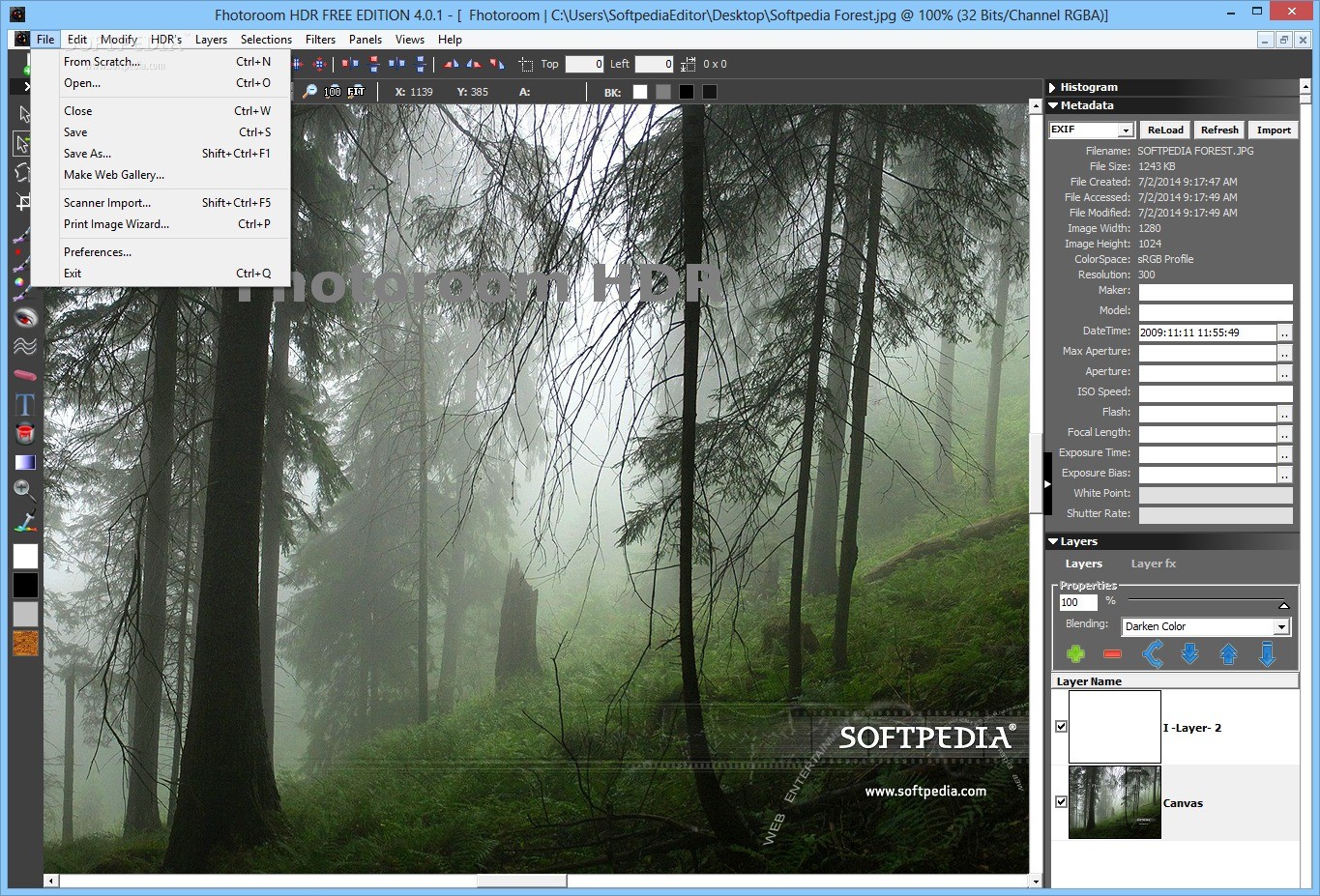Select the red eye removal tool

pyautogui.click(x=25, y=317)
